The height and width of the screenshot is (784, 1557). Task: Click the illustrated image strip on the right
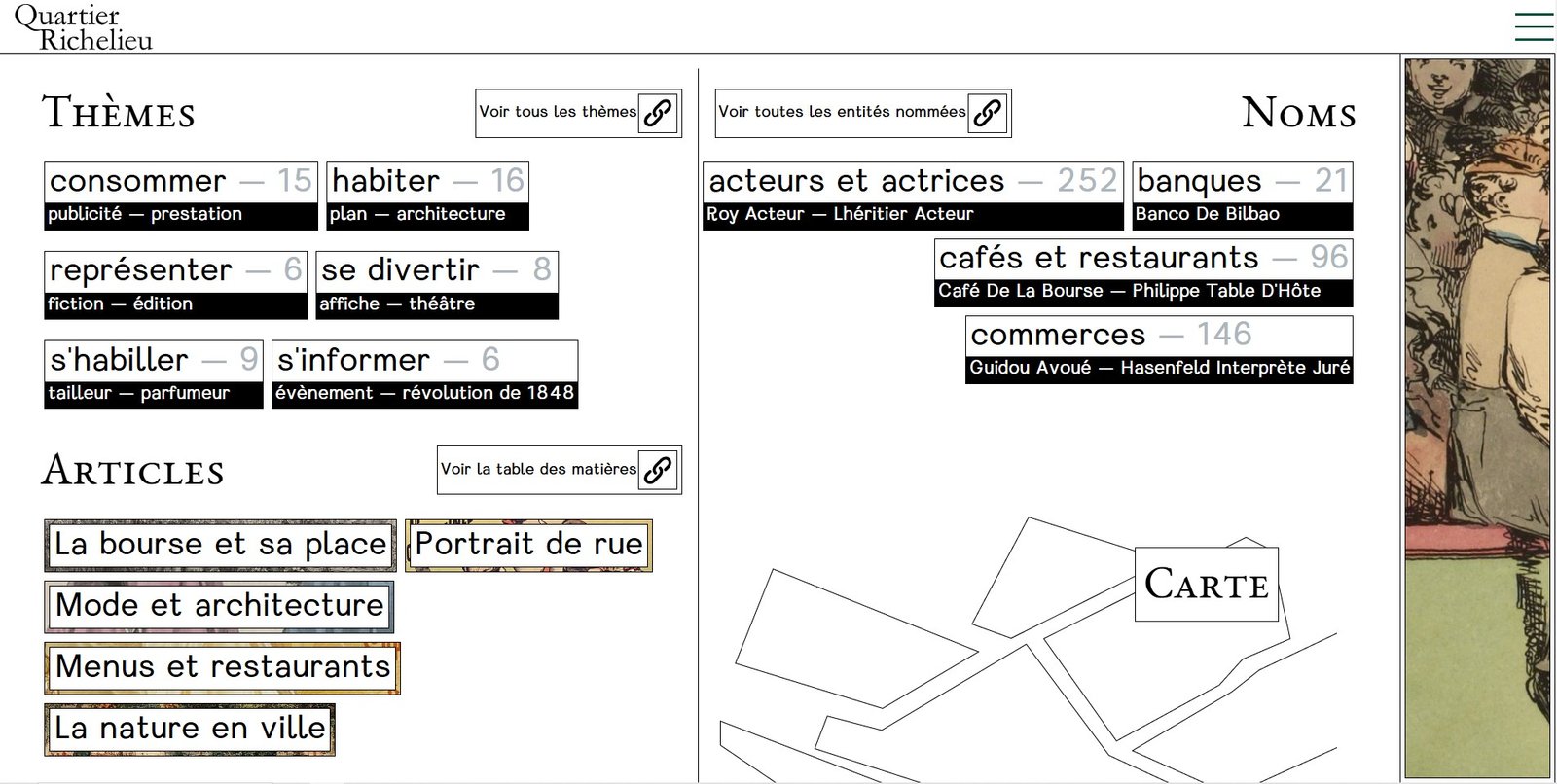tap(1477, 418)
